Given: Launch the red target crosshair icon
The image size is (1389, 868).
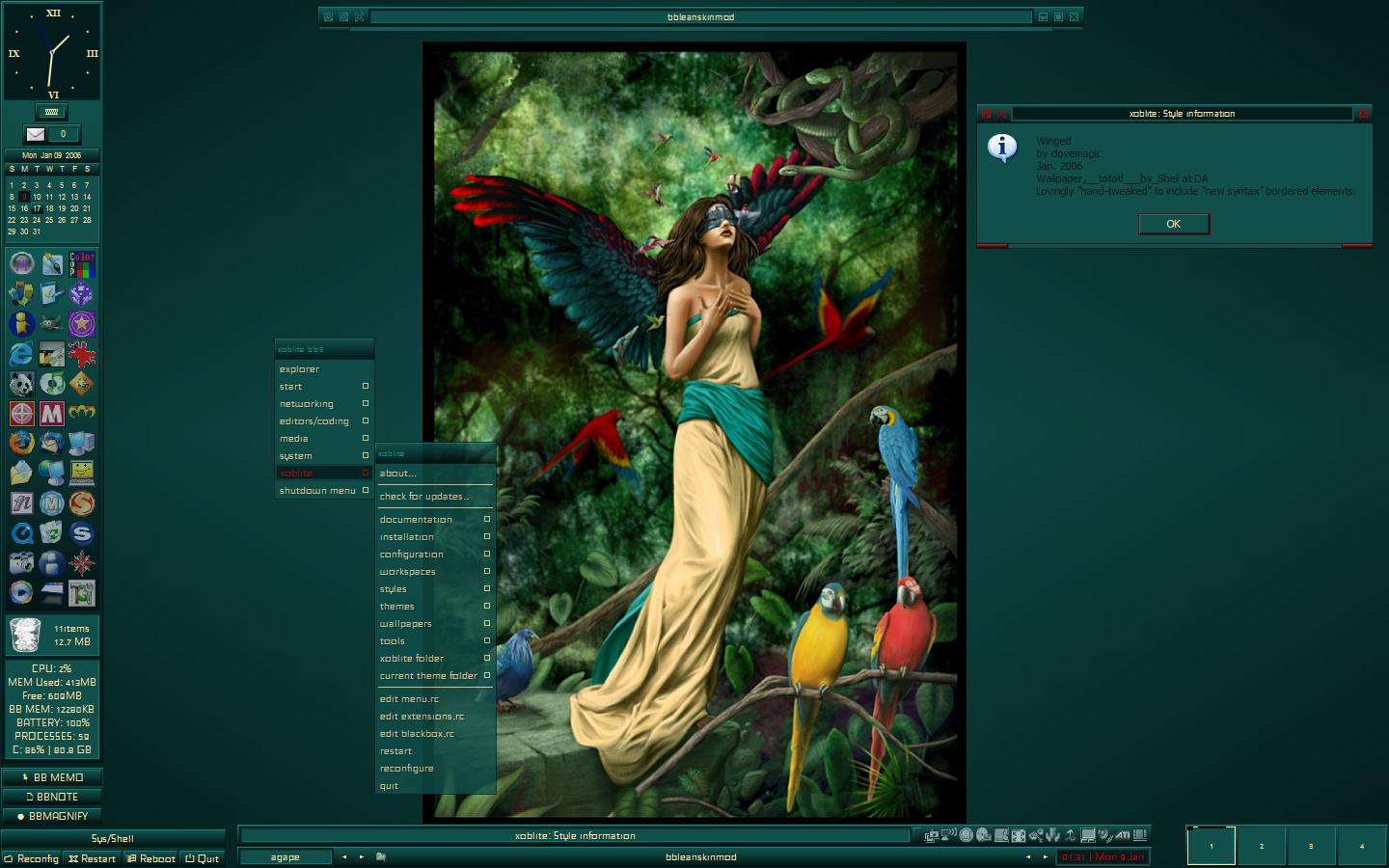Looking at the screenshot, I should (x=22, y=414).
